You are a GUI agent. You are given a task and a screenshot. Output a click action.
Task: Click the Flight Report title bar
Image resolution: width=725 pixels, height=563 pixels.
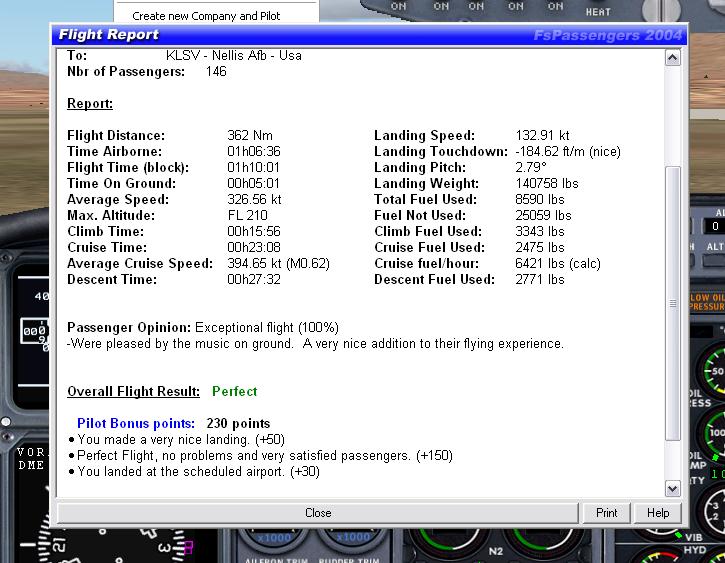tap(300, 35)
